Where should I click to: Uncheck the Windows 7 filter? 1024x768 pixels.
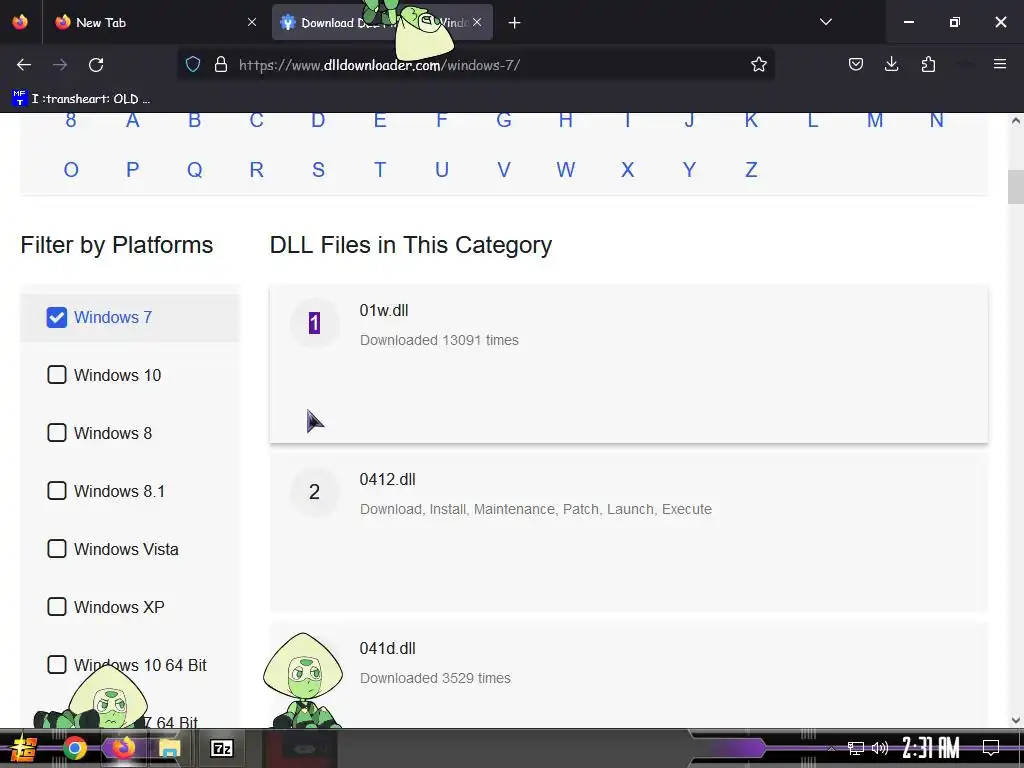(57, 317)
